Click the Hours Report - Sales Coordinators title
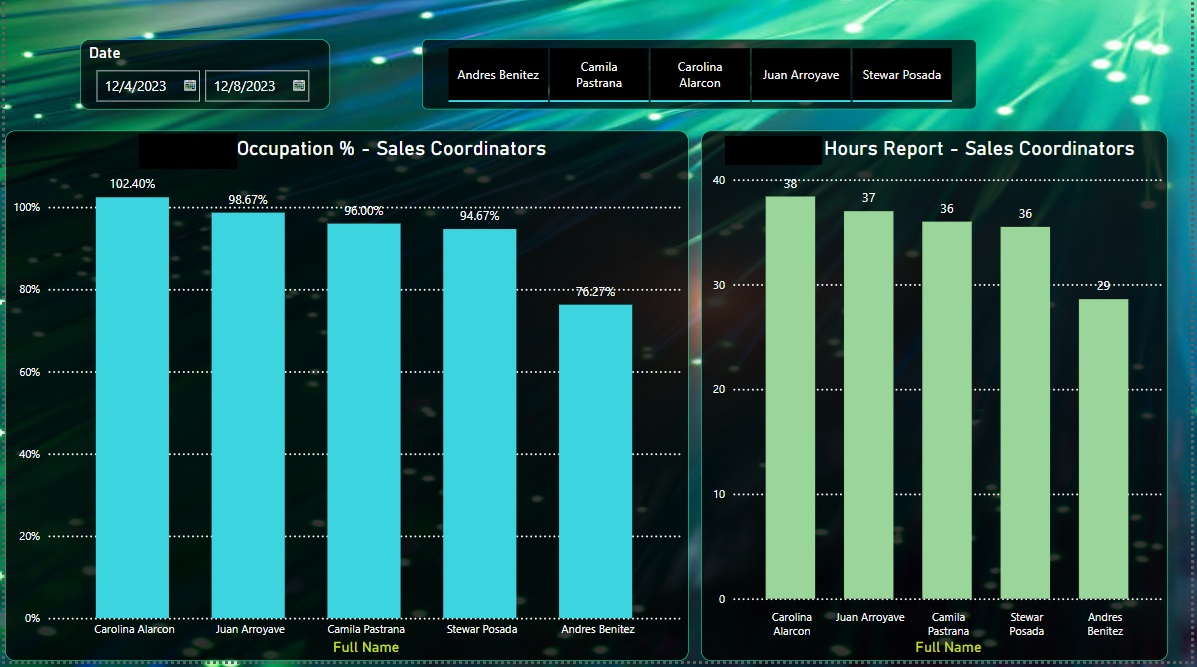1197x667 pixels. point(978,148)
